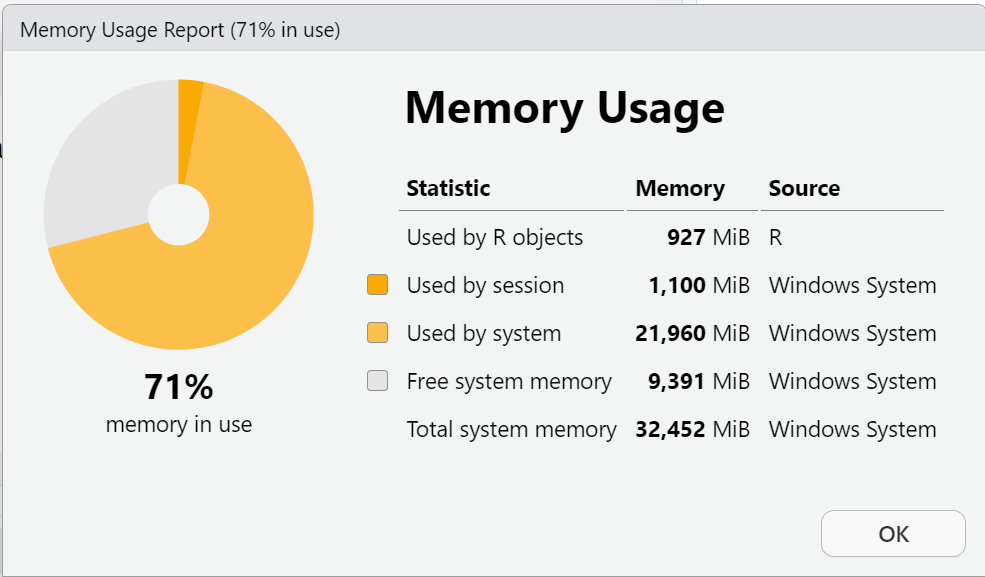Click the OK button
This screenshot has width=985, height=577.
tap(893, 534)
